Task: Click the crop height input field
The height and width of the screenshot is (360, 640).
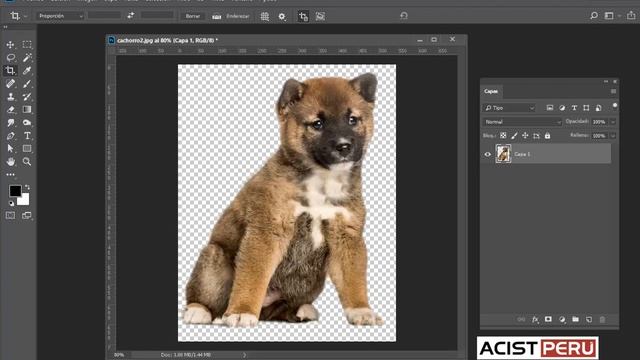Action: 157,16
